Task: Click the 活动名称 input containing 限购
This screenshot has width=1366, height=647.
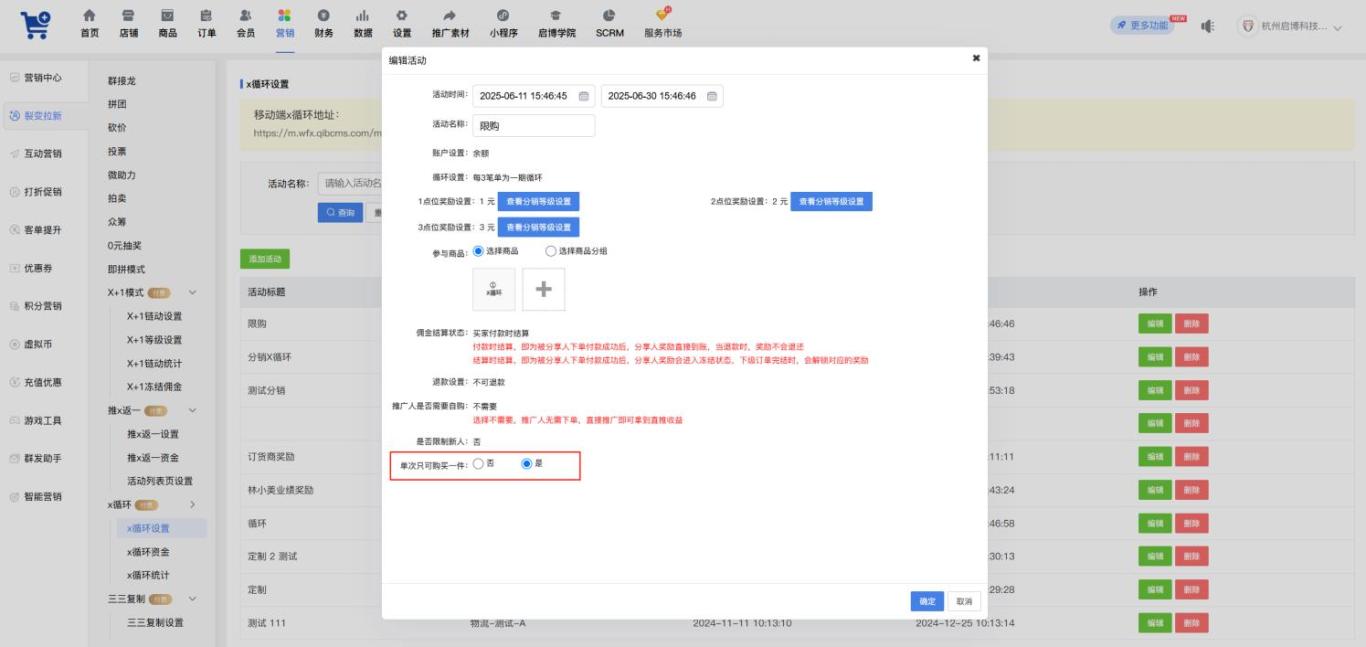Action: [533, 126]
